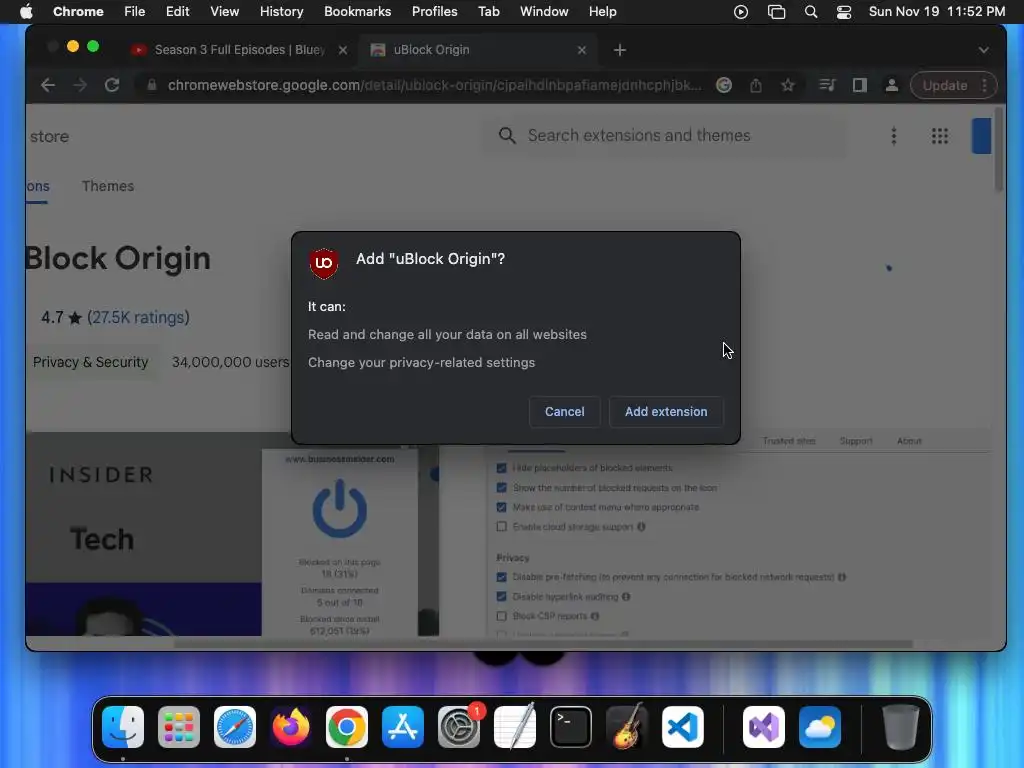Viewport: 1024px width, 768px height.
Task: Toggle Hide placeholders of blocked elements checkbox
Action: click(501, 468)
